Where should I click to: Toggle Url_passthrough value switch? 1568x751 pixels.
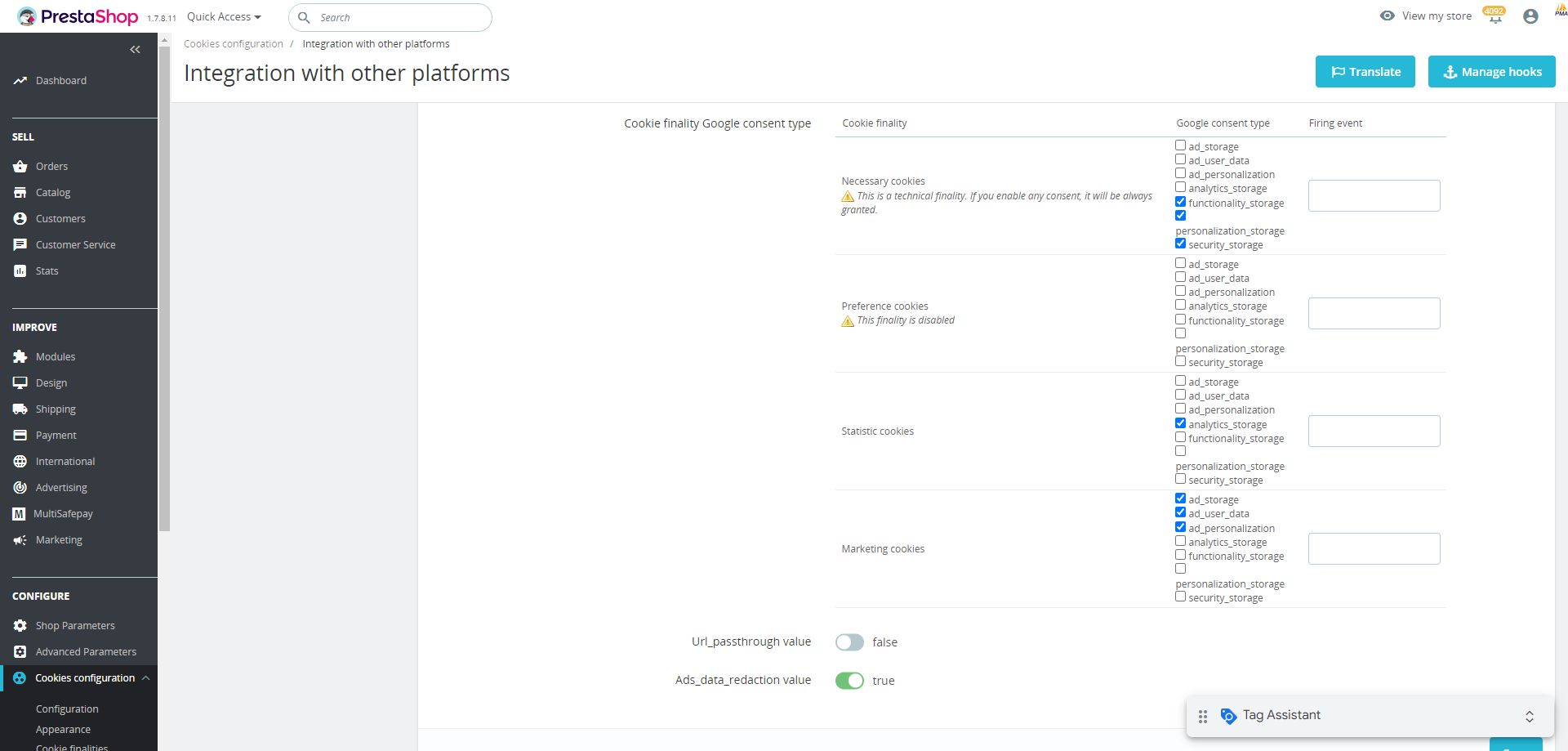(849, 642)
